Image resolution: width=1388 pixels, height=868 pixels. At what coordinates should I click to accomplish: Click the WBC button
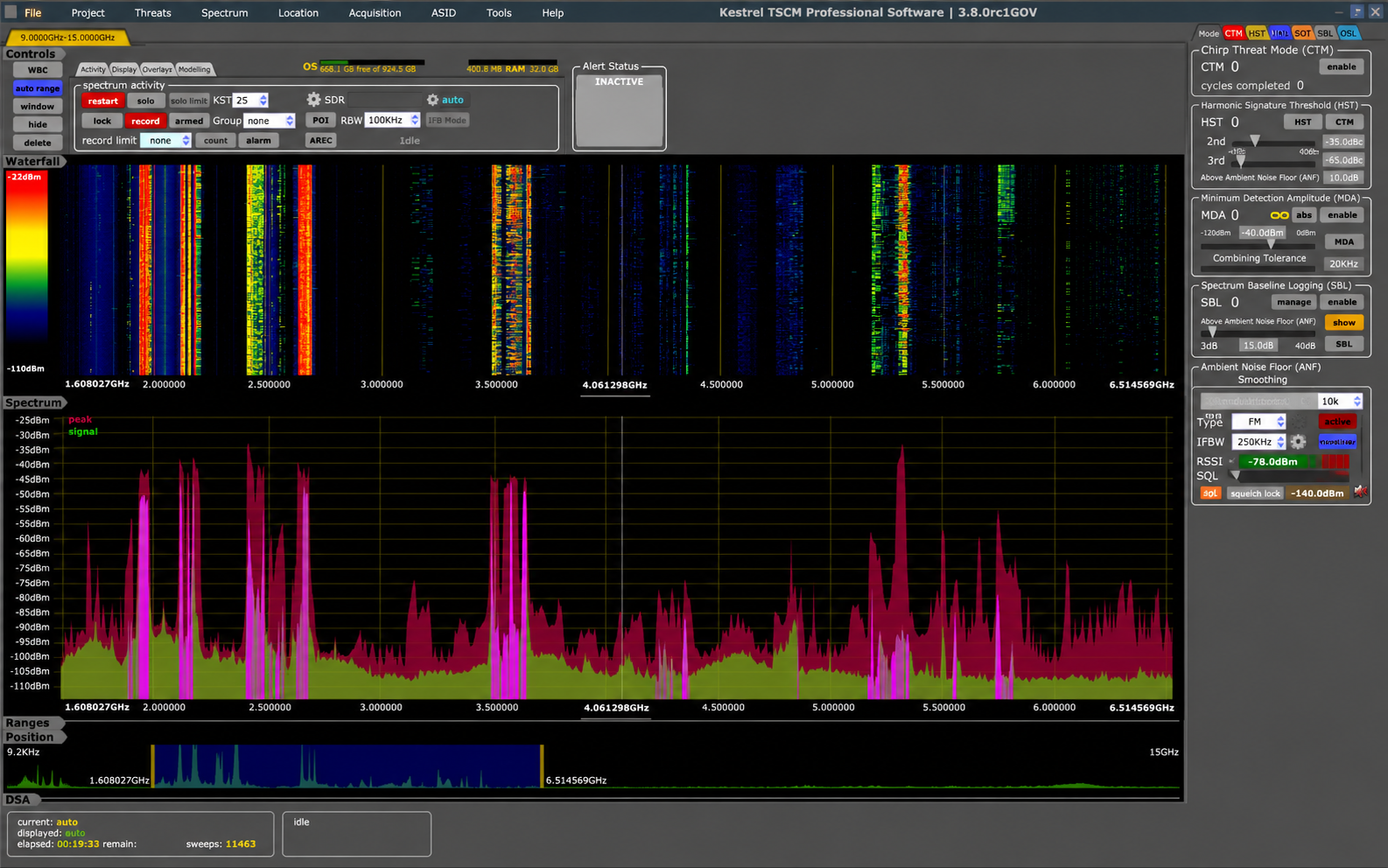point(38,70)
